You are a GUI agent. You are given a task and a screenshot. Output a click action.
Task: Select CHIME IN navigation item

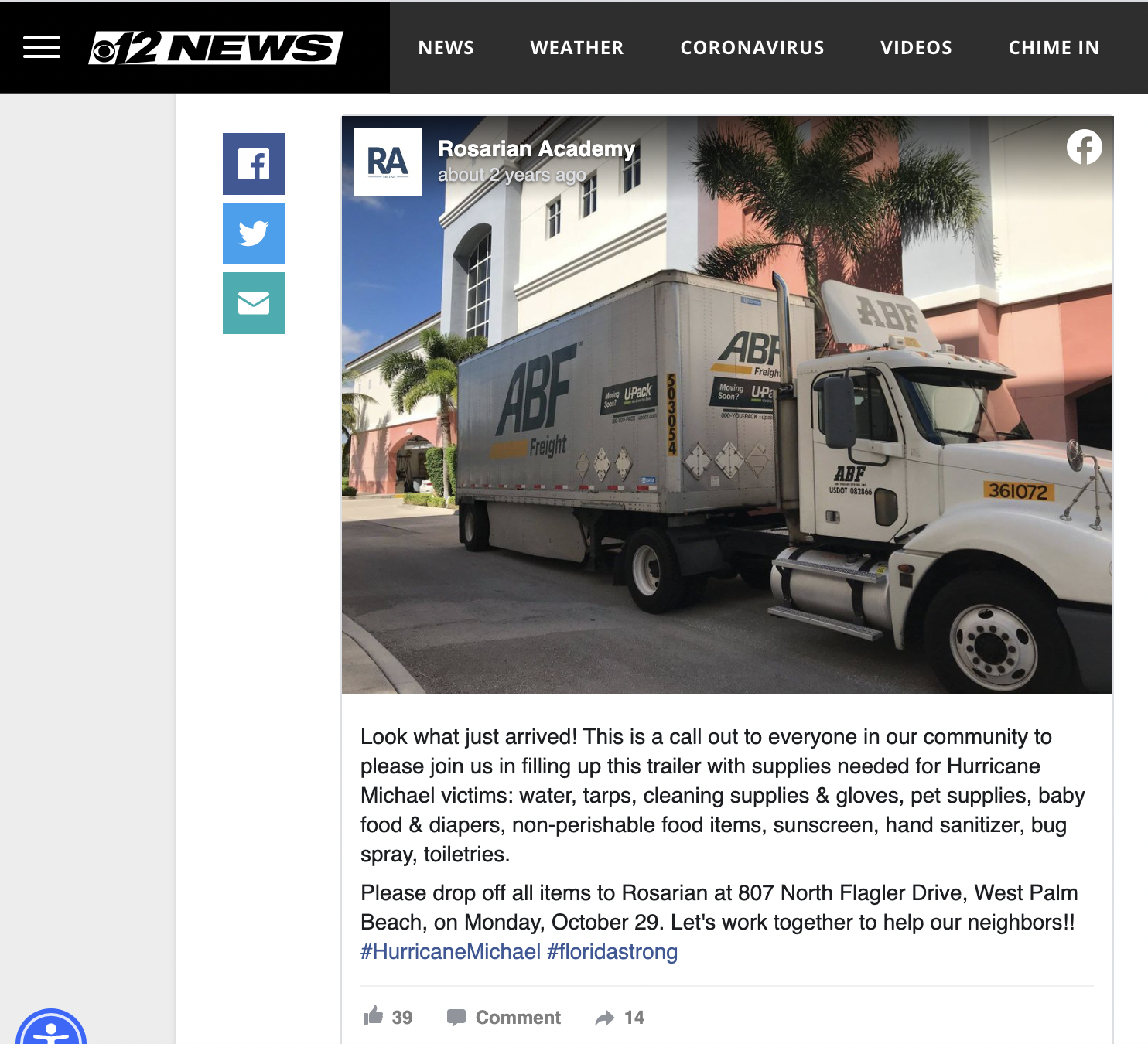click(x=1054, y=48)
